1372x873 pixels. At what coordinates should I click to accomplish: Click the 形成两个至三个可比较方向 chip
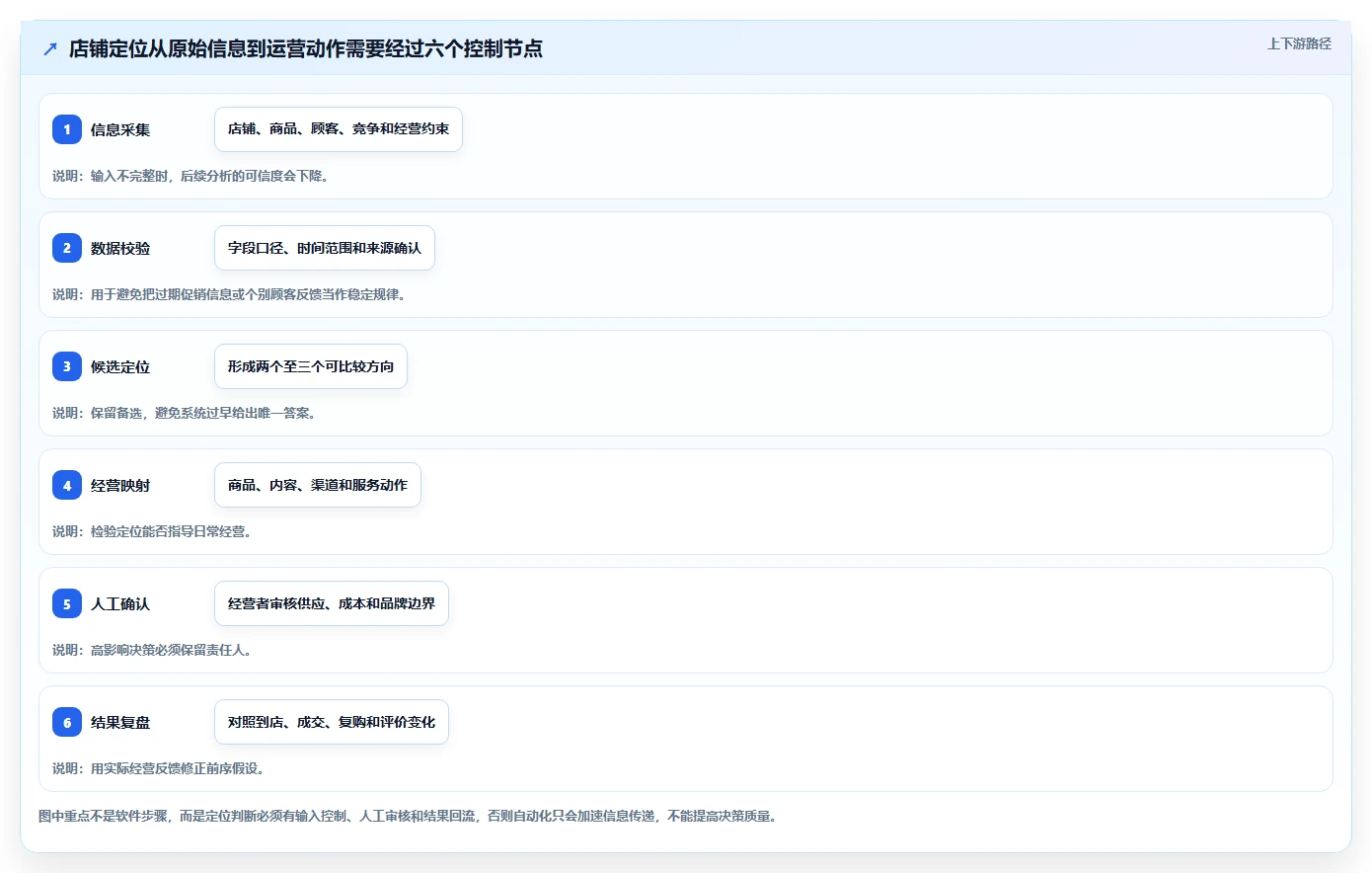(x=311, y=366)
